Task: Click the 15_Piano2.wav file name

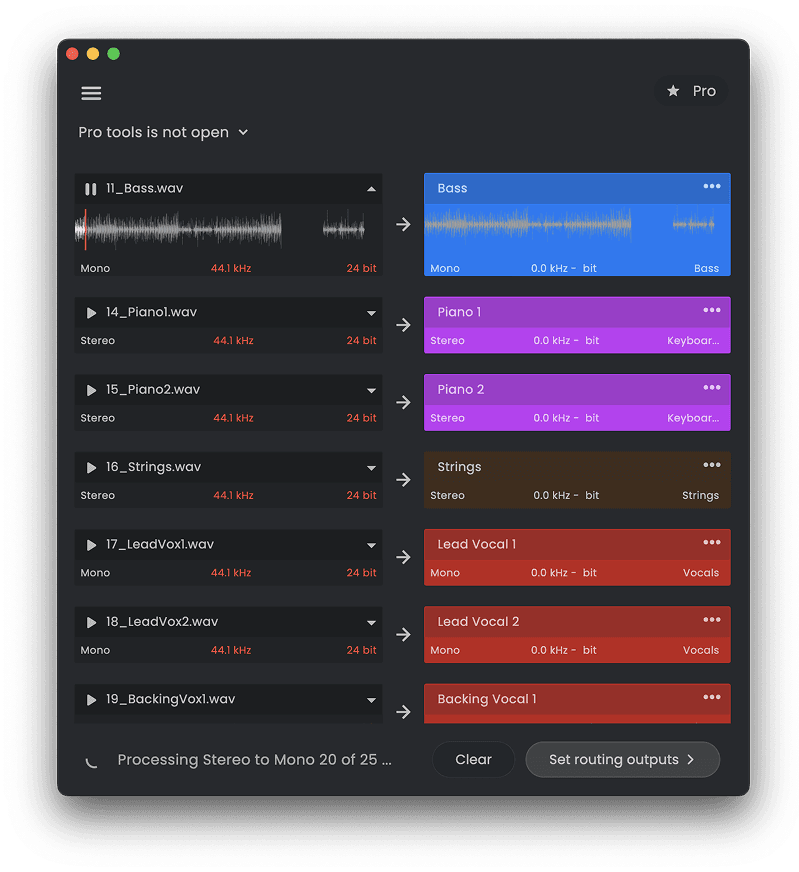Action: tap(153, 390)
